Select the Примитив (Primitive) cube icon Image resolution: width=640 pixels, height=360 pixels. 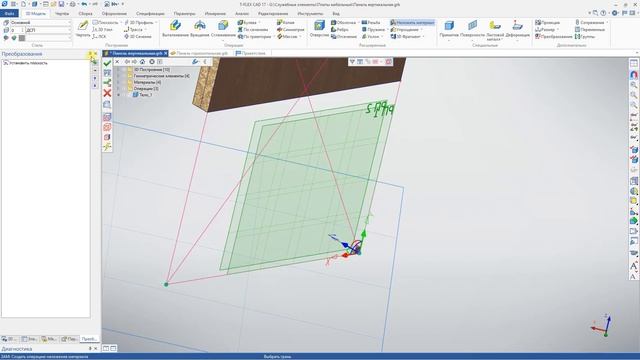pyautogui.click(x=449, y=25)
